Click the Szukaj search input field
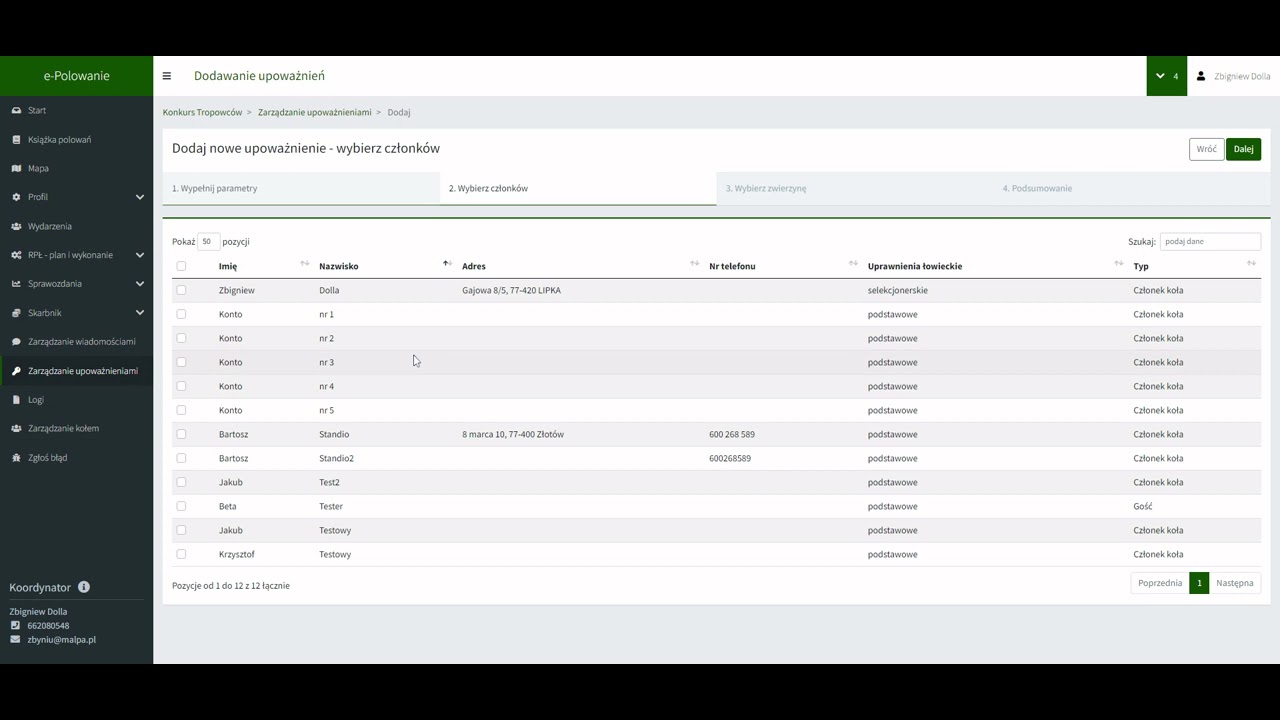This screenshot has width=1280, height=720. 1210,241
